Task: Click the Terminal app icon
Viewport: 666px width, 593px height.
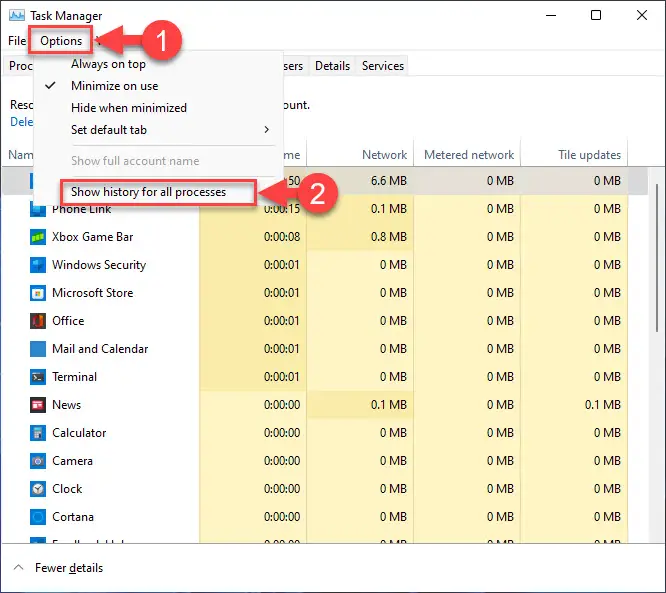Action: coord(37,377)
